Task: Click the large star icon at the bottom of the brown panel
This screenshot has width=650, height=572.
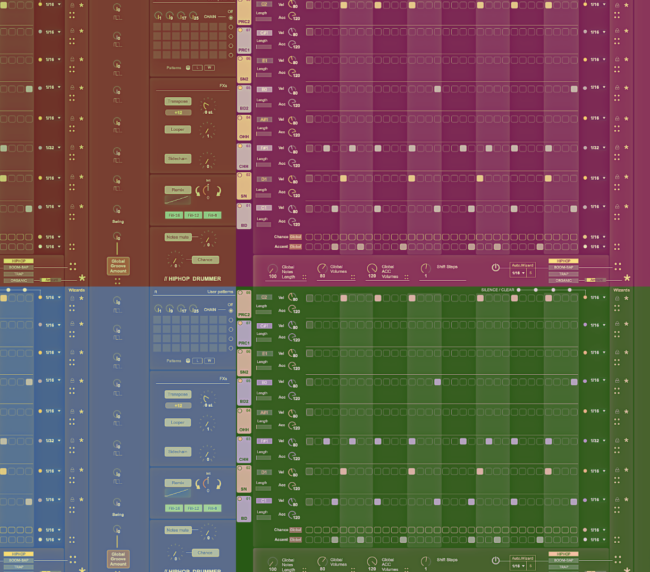Action: tap(82, 278)
